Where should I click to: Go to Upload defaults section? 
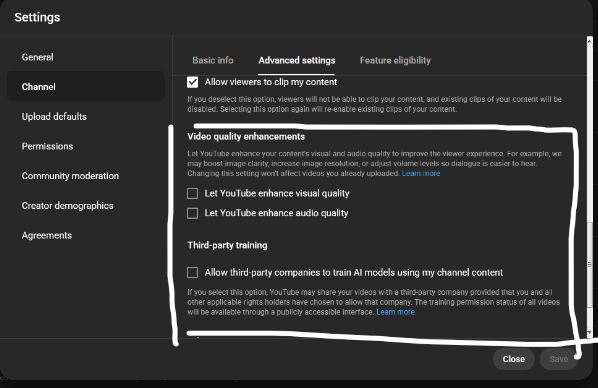coord(85,116)
